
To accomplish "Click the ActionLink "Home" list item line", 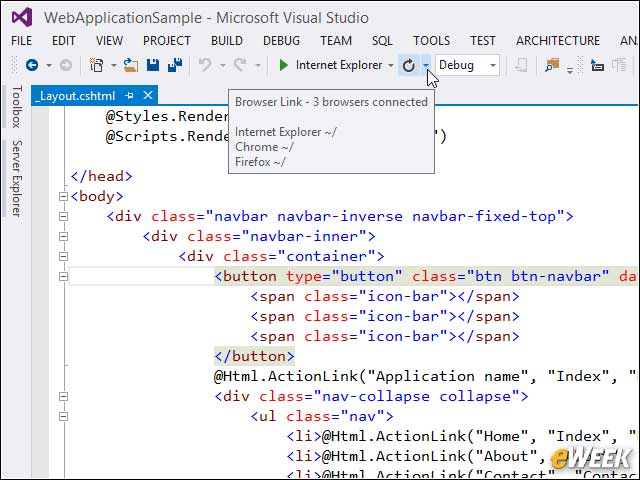I will 461,436.
